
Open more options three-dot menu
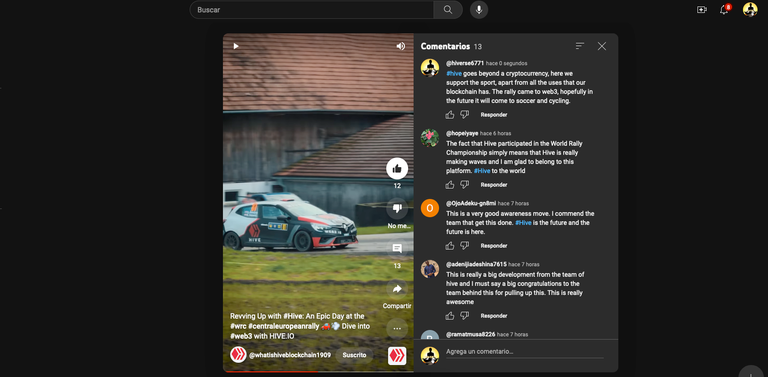397,329
